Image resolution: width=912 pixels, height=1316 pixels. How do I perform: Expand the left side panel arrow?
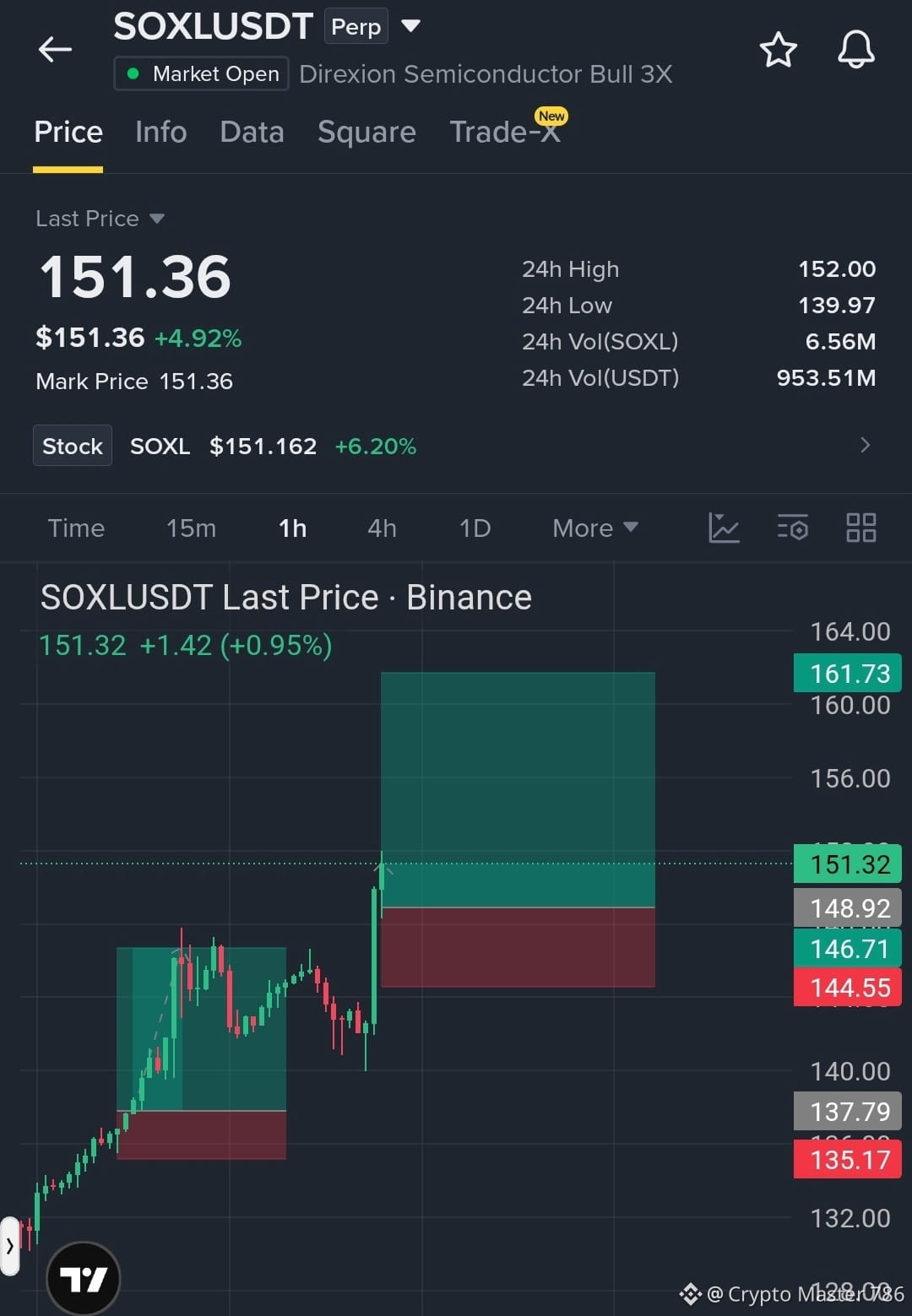click(x=9, y=1245)
